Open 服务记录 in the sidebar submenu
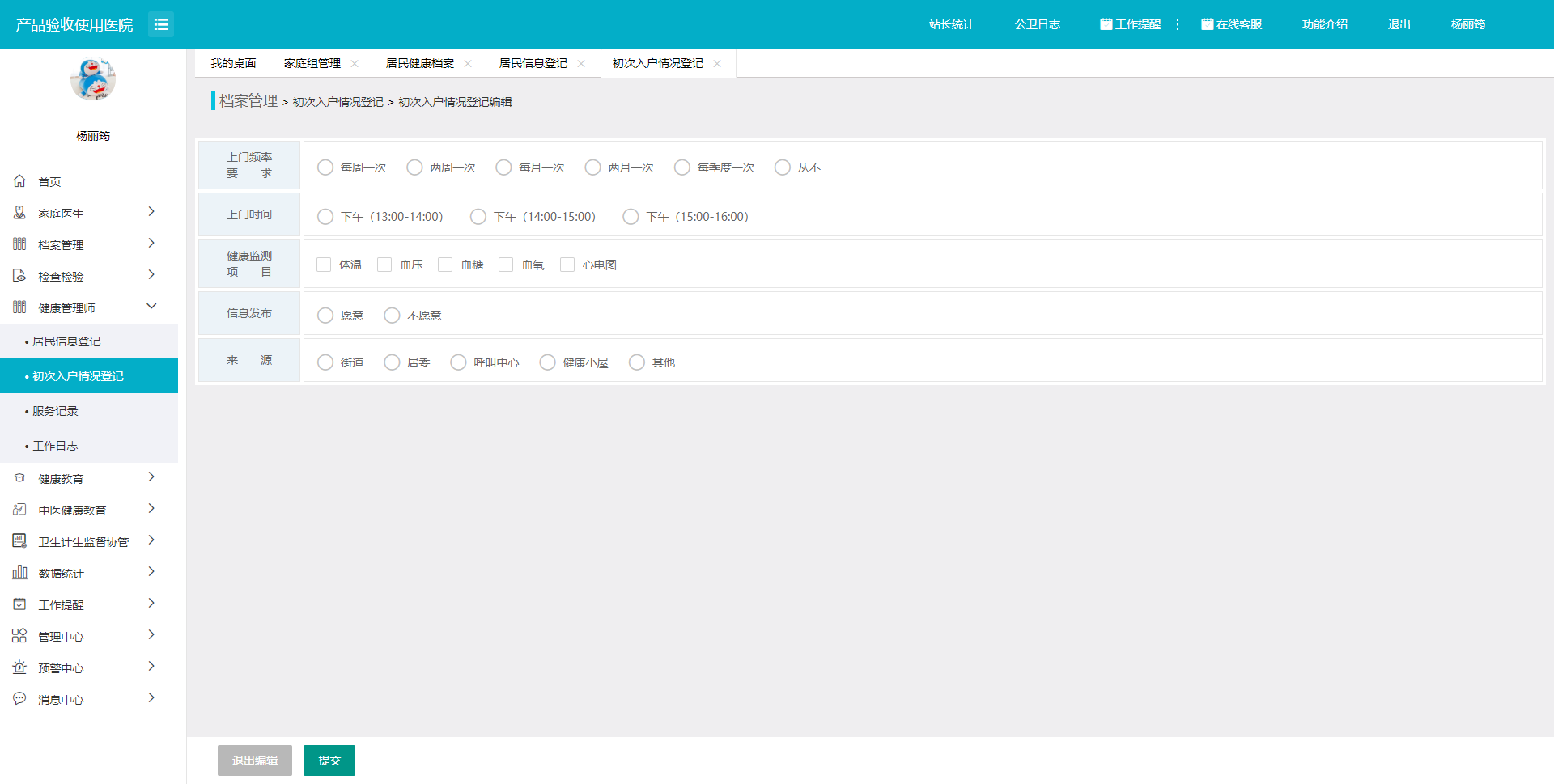The image size is (1554, 784). [55, 411]
